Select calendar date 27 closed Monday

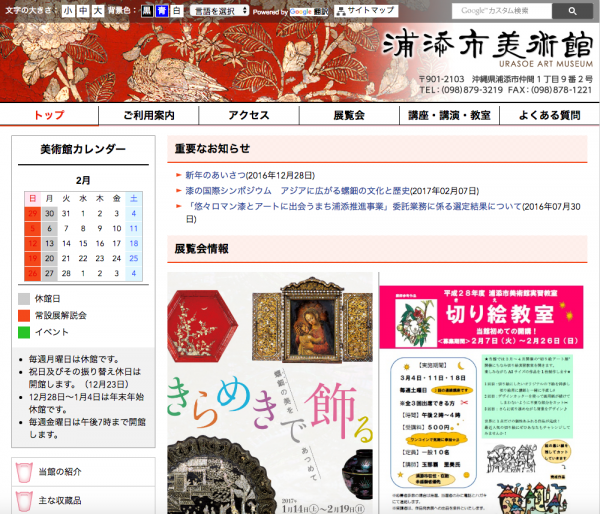pyautogui.click(x=49, y=273)
